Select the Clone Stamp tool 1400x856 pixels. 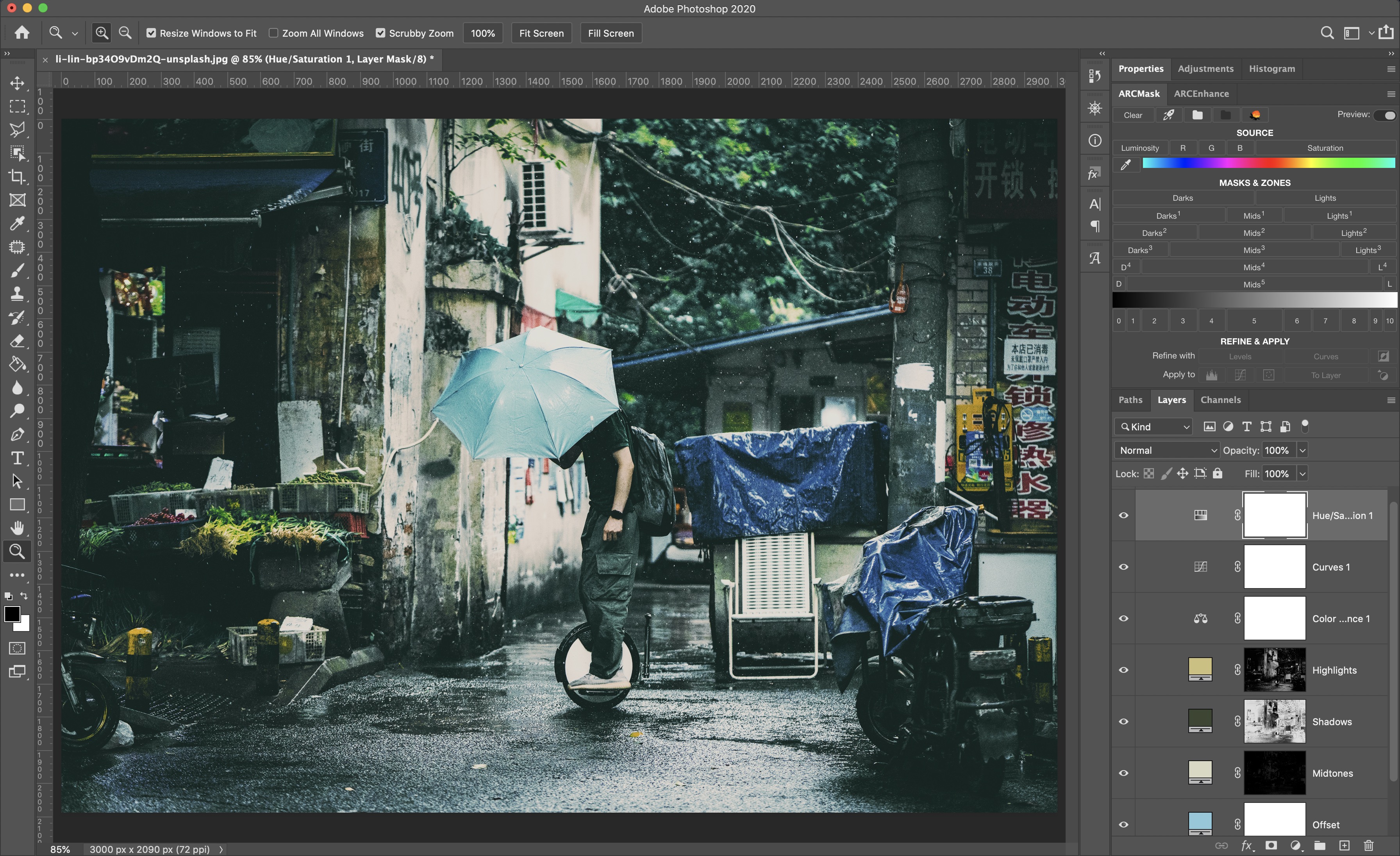tap(17, 294)
